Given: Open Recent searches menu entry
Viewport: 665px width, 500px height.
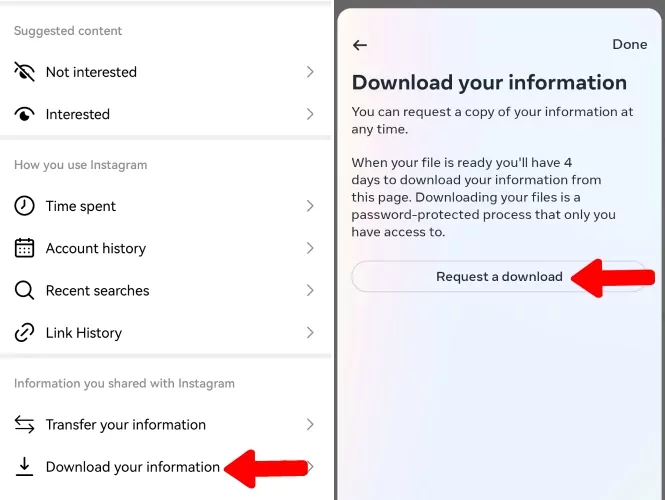Looking at the screenshot, I should pos(165,291).
